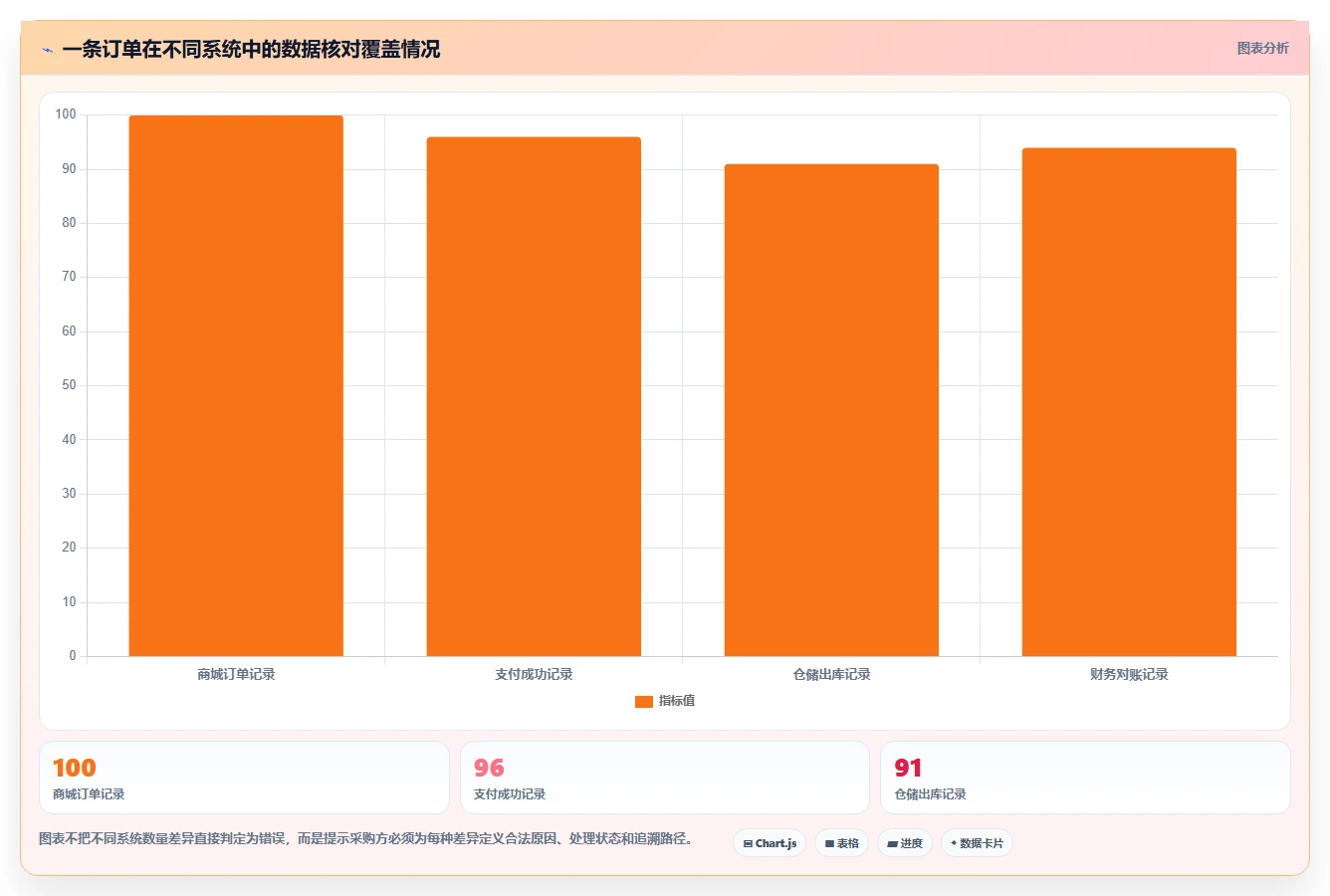Screen dimensions: 1330x896
Task: Click the 仓储出库记录 x-axis label
Action: coord(831,675)
